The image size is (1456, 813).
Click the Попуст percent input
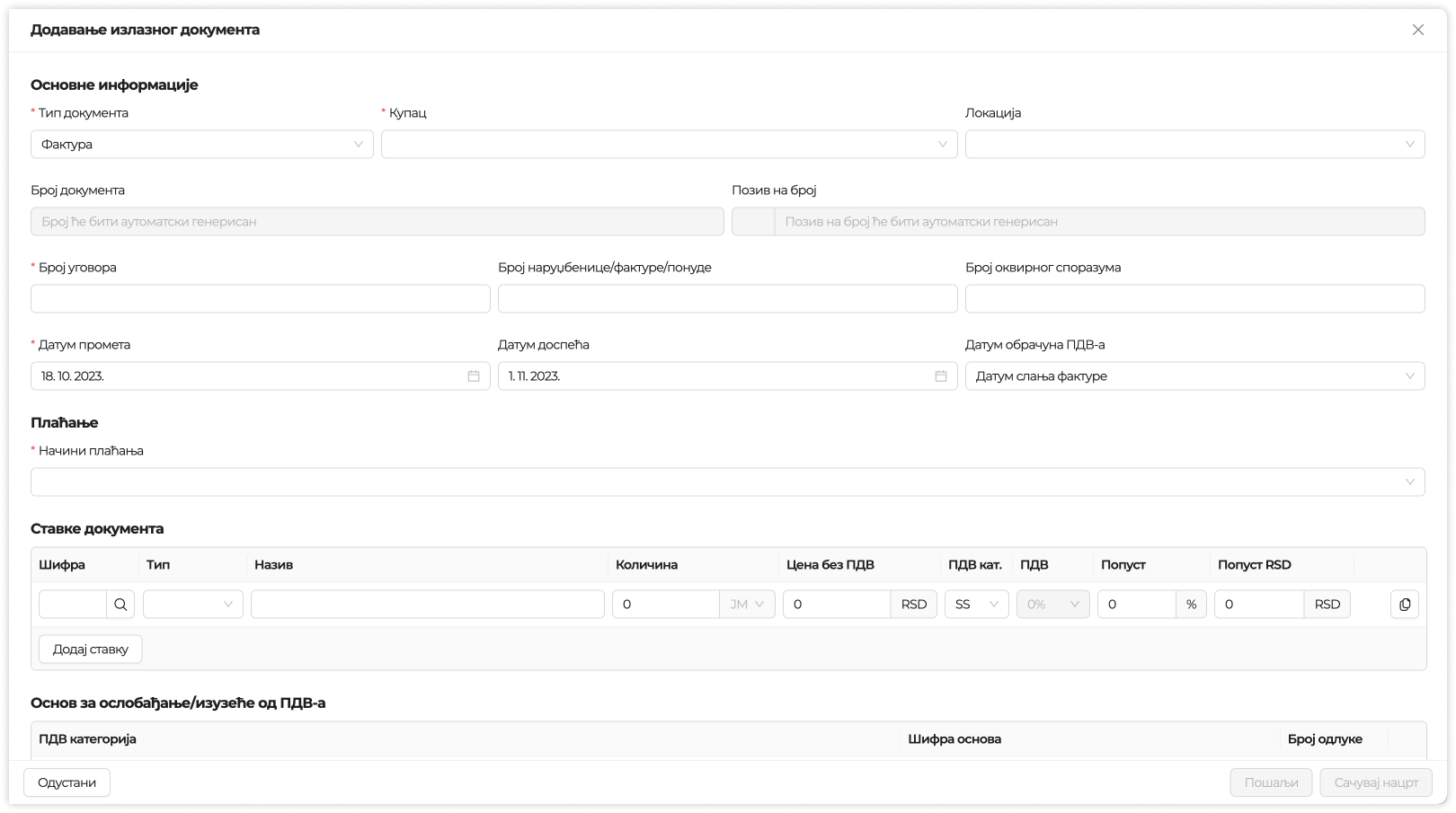pyautogui.click(x=1137, y=605)
